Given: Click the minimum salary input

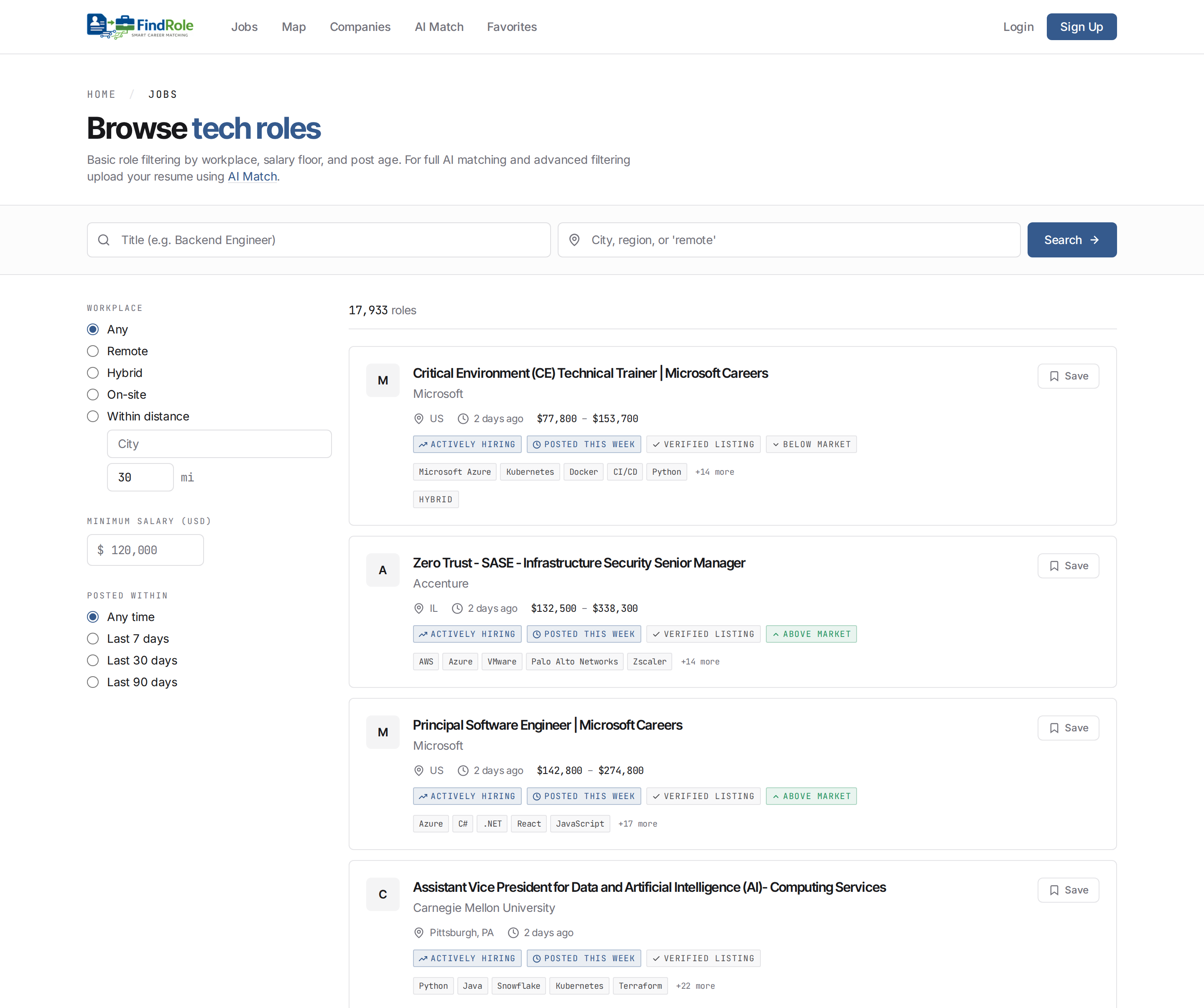Looking at the screenshot, I should coord(145,550).
